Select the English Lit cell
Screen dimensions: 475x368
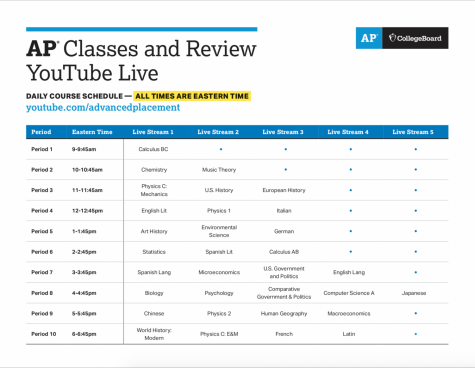point(154,211)
